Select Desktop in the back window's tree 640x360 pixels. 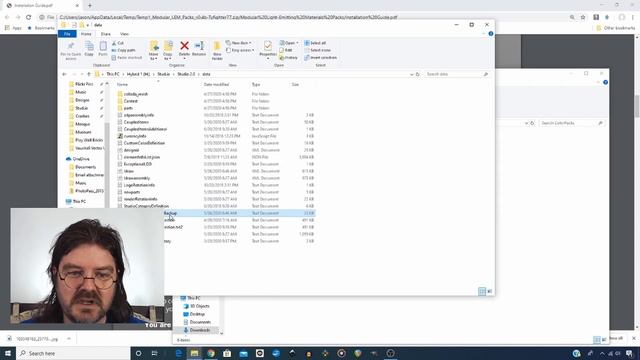click(x=194, y=314)
